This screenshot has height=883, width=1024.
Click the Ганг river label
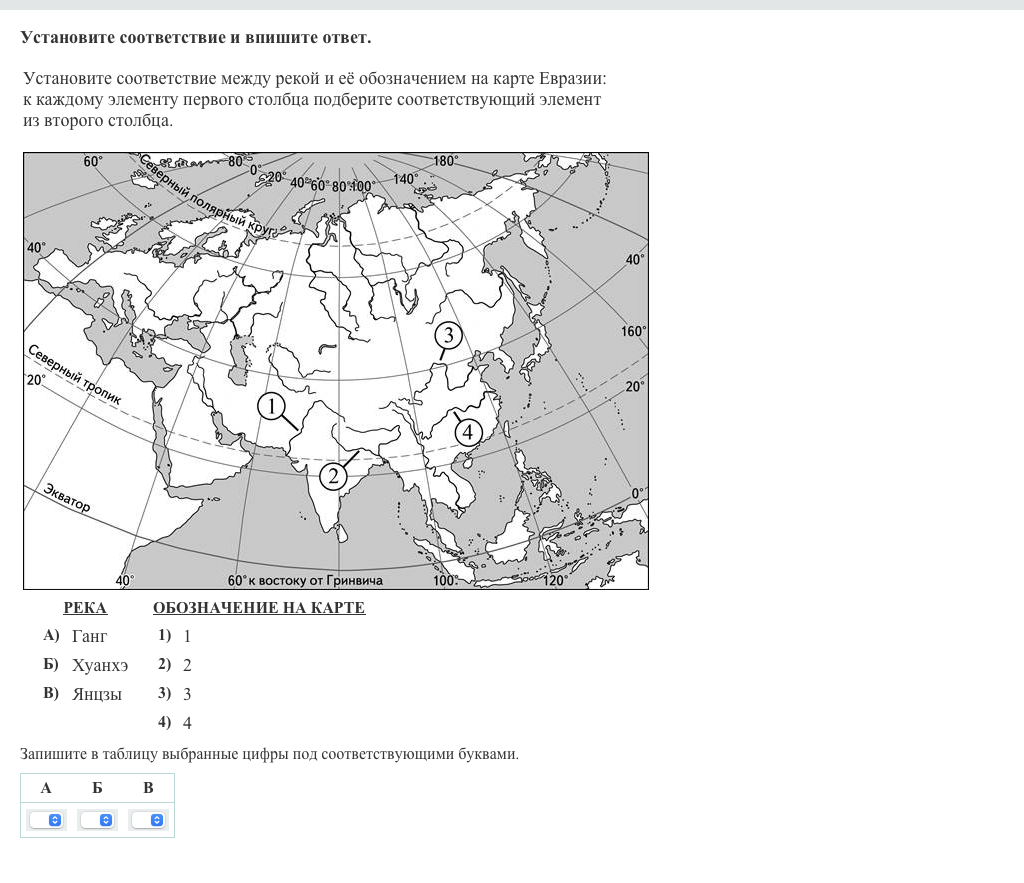tap(89, 636)
